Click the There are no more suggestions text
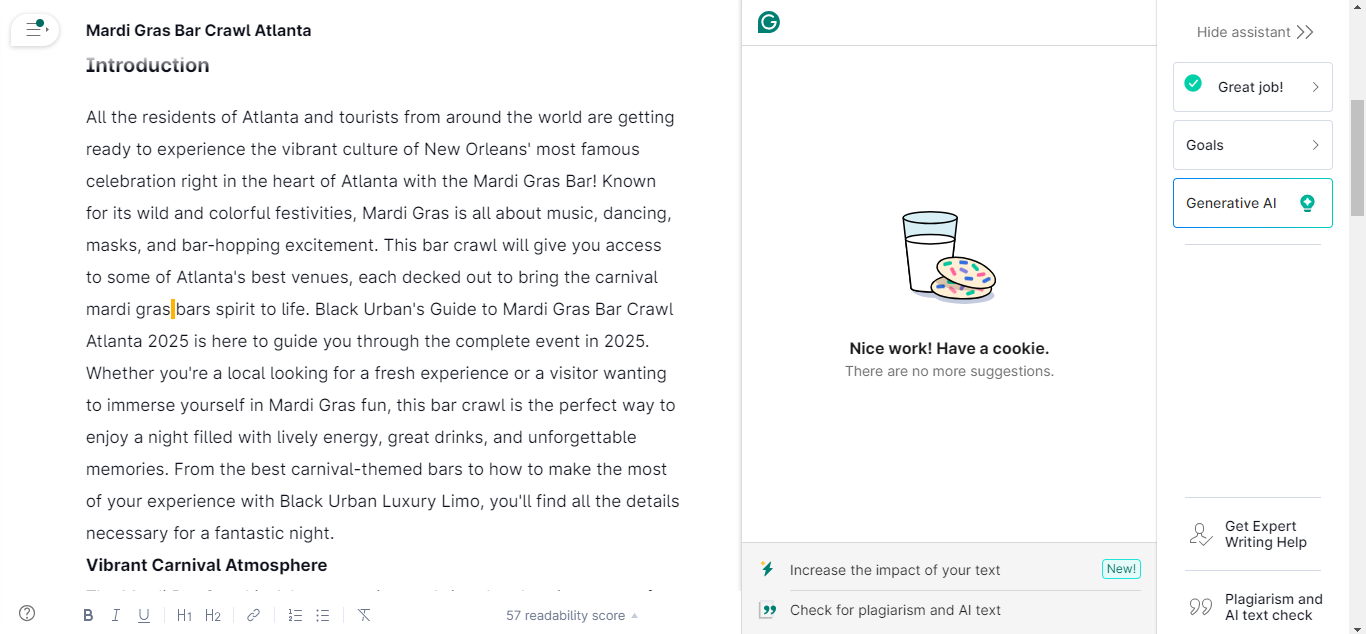The height and width of the screenshot is (634, 1366). (949, 371)
